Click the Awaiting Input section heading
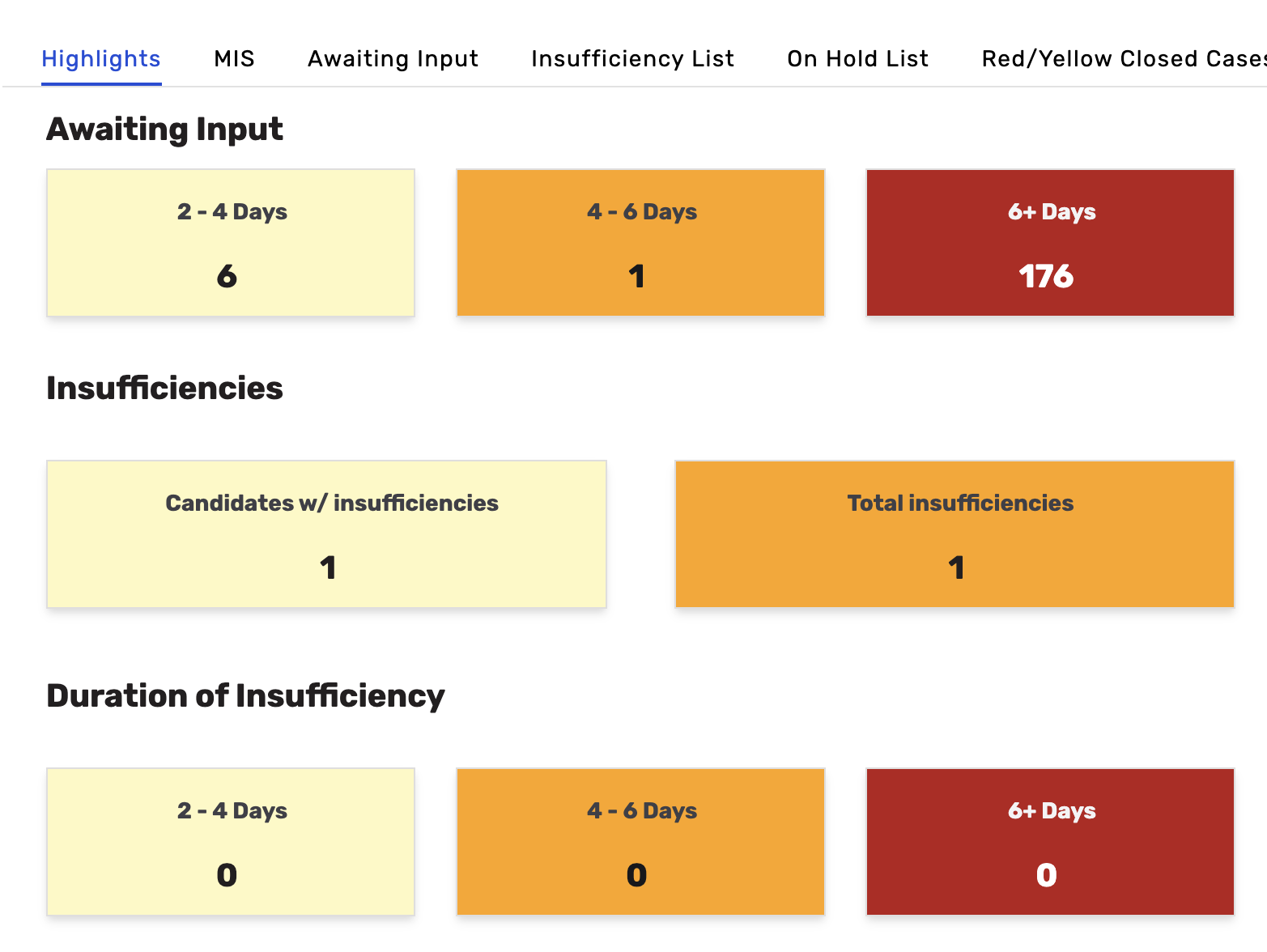The image size is (1267, 952). tap(164, 130)
